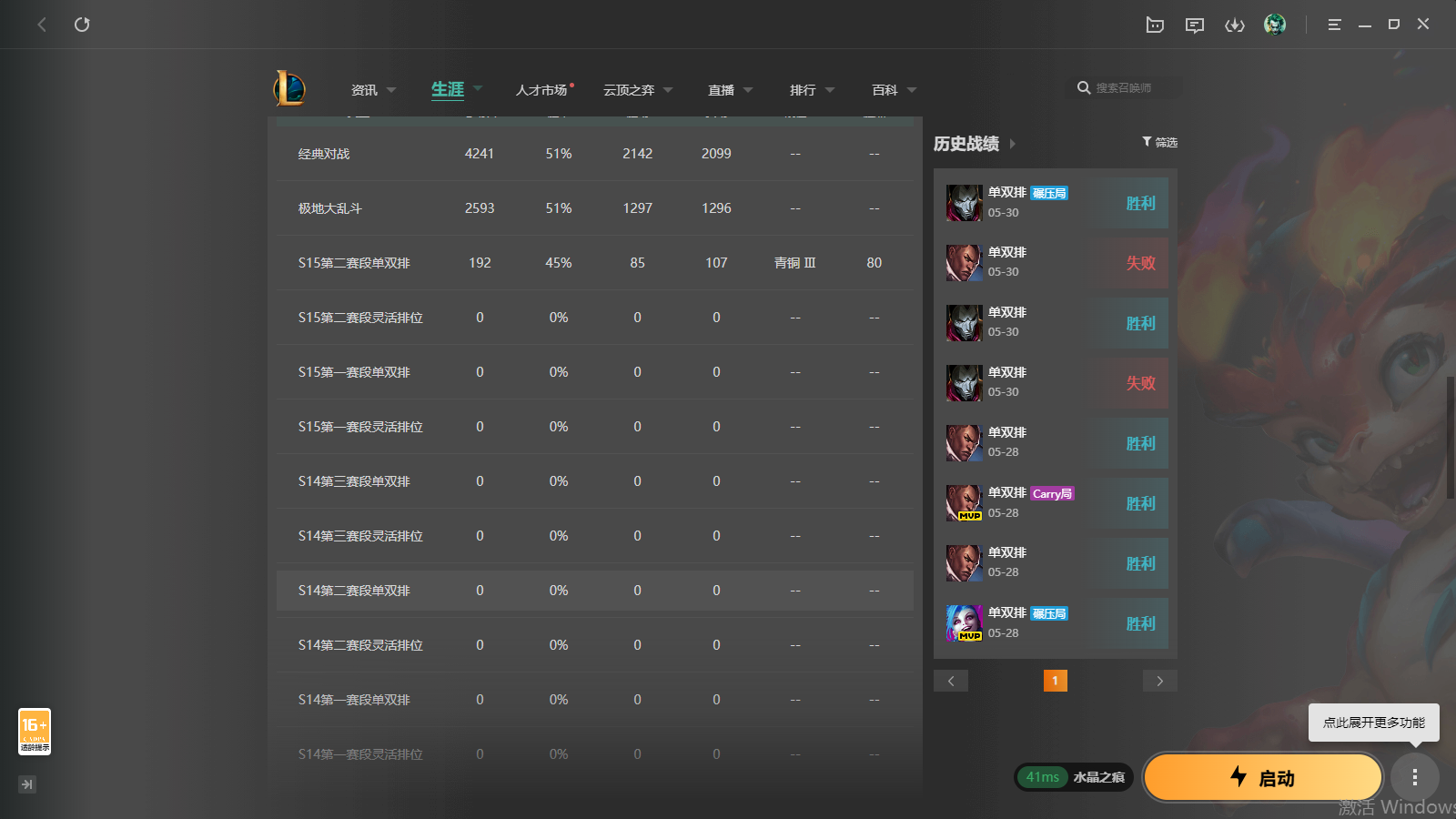Viewport: 1456px width, 819px height.
Task: Click 胜利 on first 05-30 match
Action: 1141,203
